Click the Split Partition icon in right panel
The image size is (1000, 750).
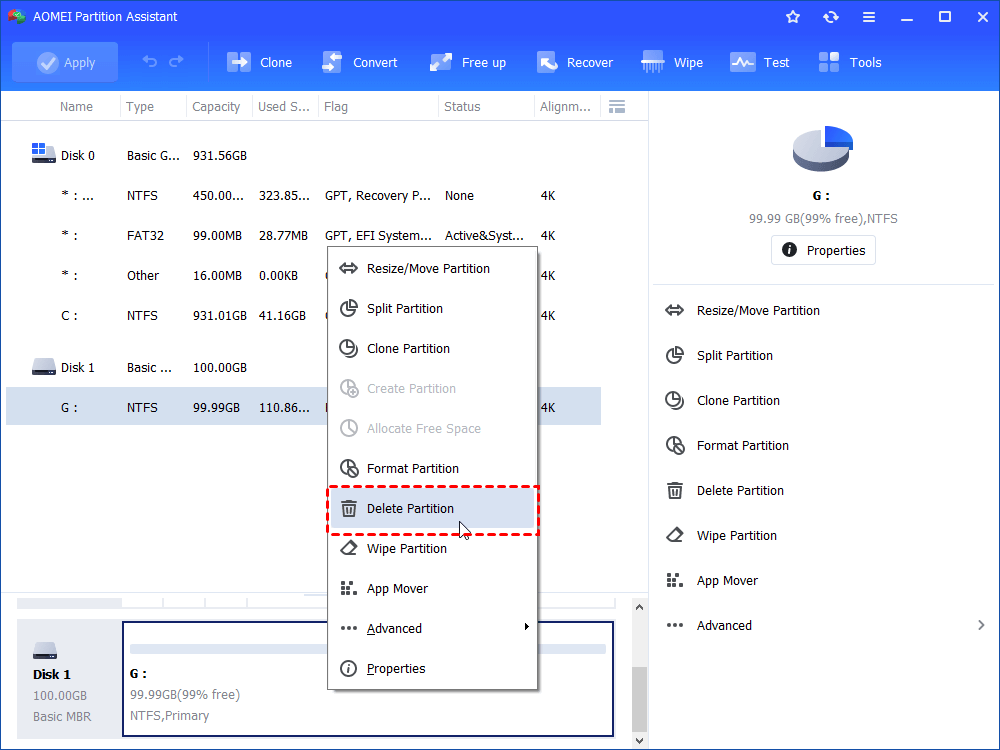[x=674, y=355]
